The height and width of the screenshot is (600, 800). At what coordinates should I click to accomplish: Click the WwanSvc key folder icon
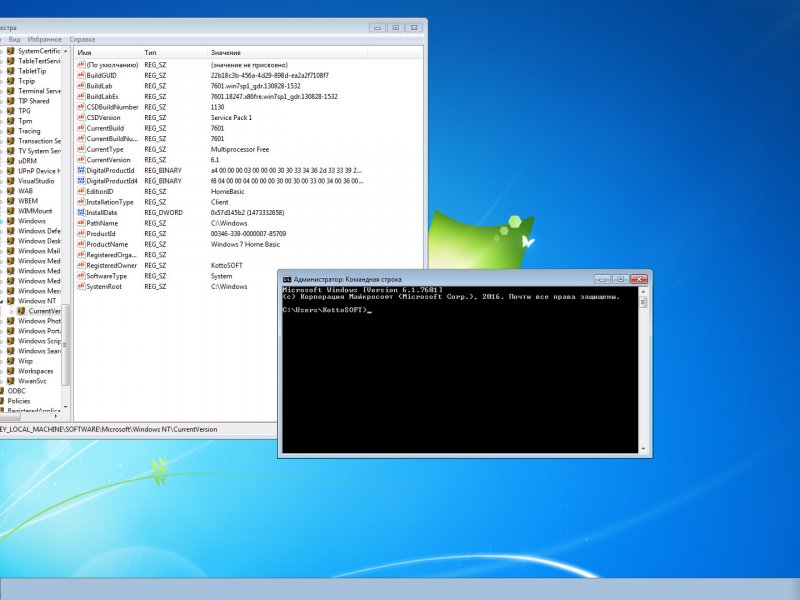[11, 381]
